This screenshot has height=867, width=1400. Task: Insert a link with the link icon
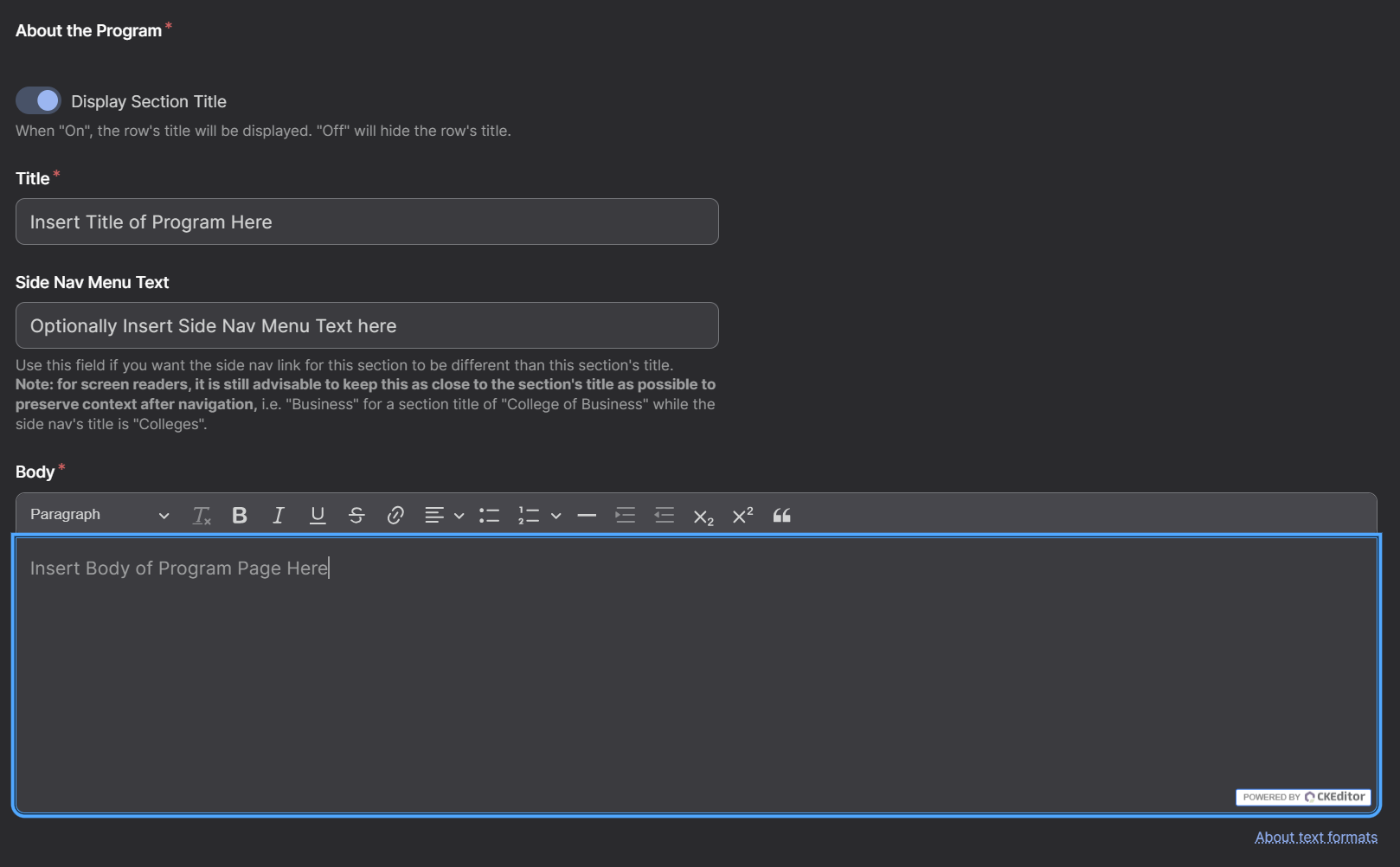click(x=395, y=516)
